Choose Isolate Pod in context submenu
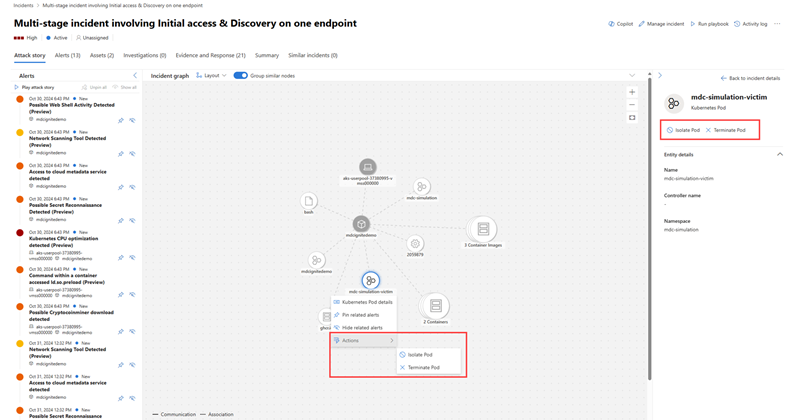The width and height of the screenshot is (800, 420). click(429, 355)
